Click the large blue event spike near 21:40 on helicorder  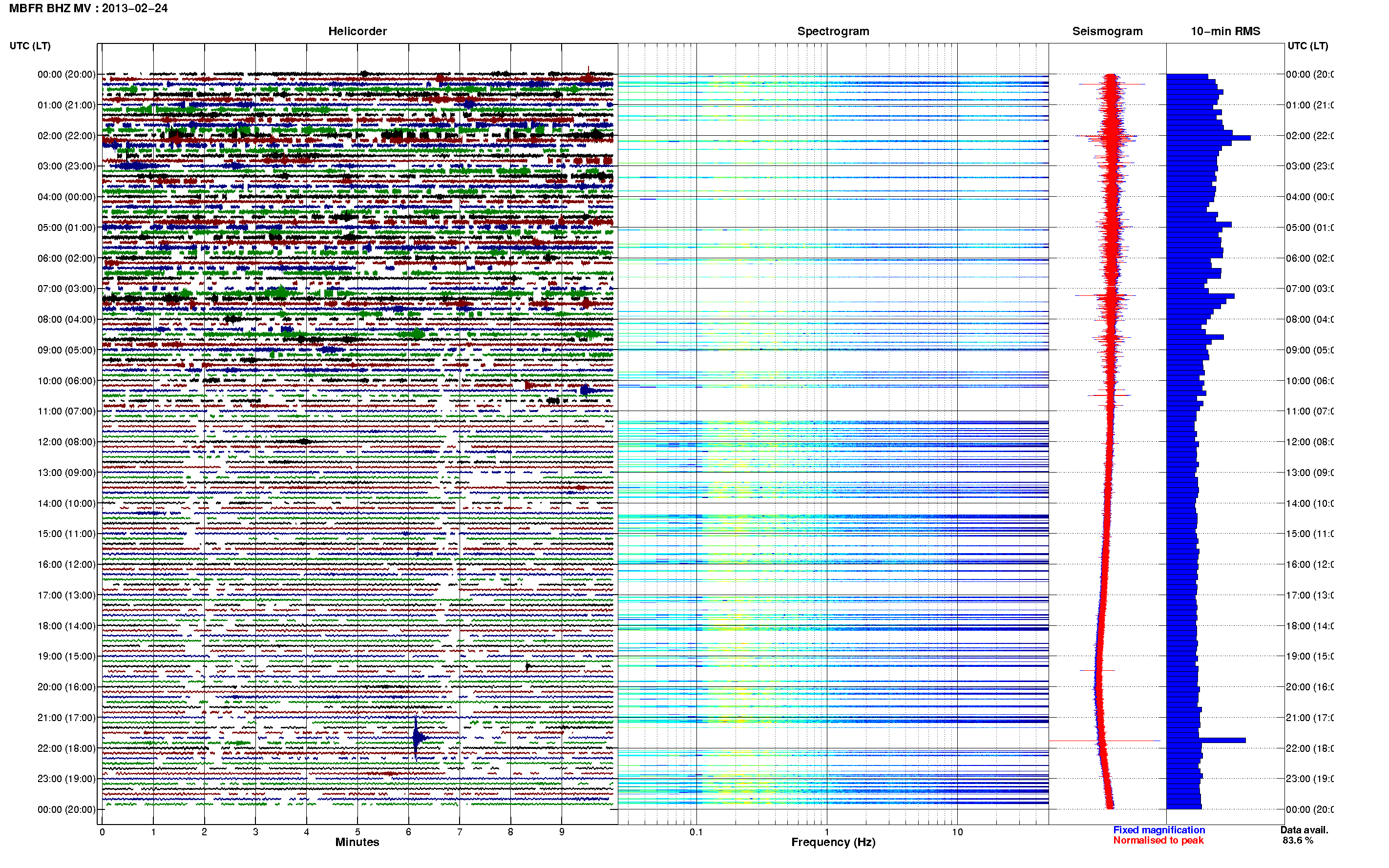coord(417,738)
